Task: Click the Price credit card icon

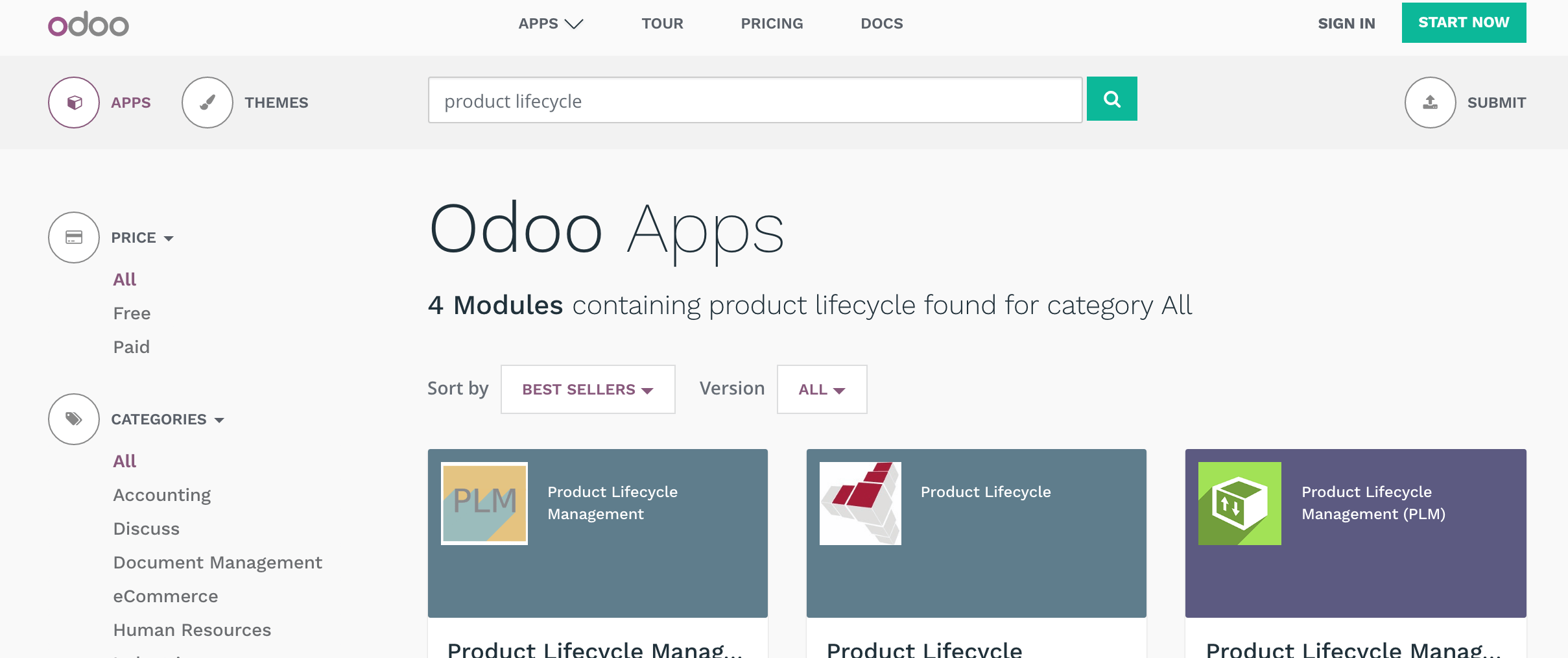Action: coord(74,238)
